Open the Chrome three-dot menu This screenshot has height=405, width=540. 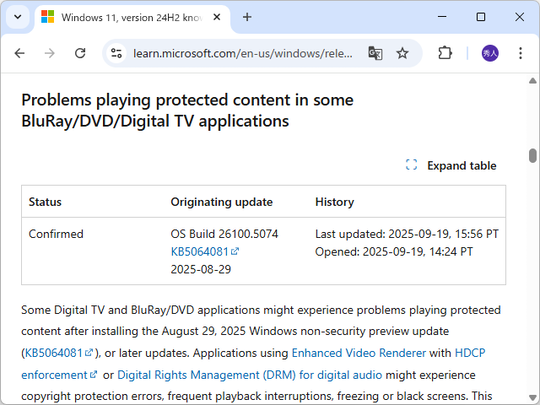pyautogui.click(x=520, y=53)
